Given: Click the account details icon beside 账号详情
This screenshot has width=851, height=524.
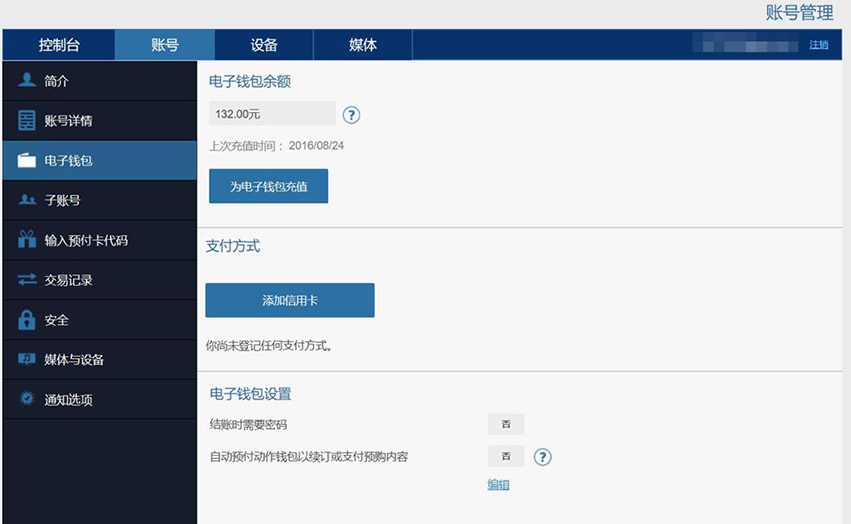Looking at the screenshot, I should coord(27,121).
